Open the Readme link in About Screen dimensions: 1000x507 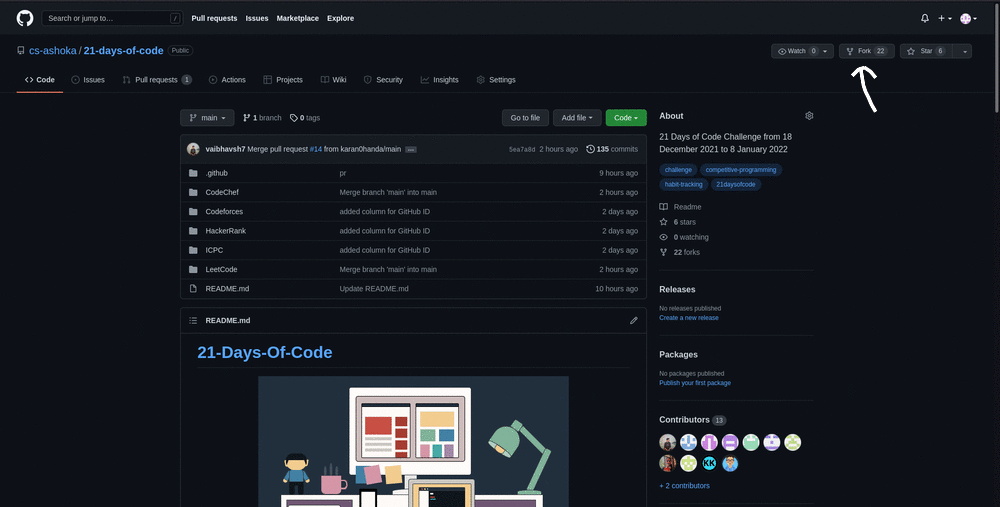[x=680, y=207]
